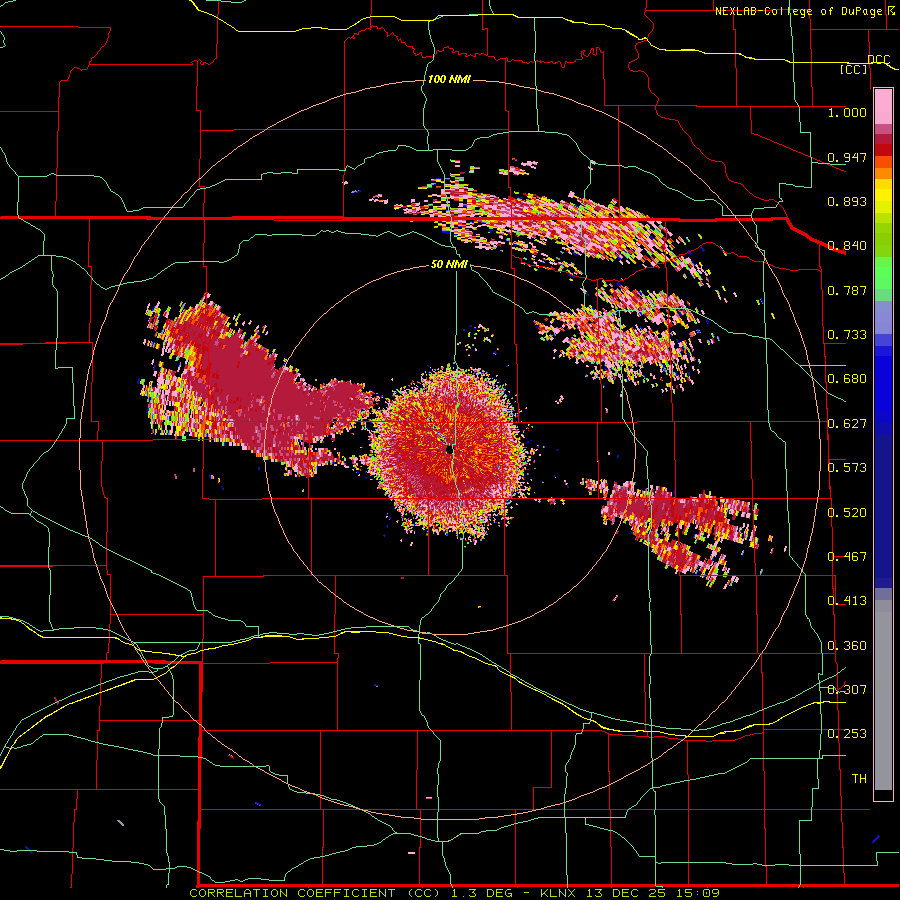Click the 0.573 color scale value
This screenshot has width=900, height=900.
[847, 468]
